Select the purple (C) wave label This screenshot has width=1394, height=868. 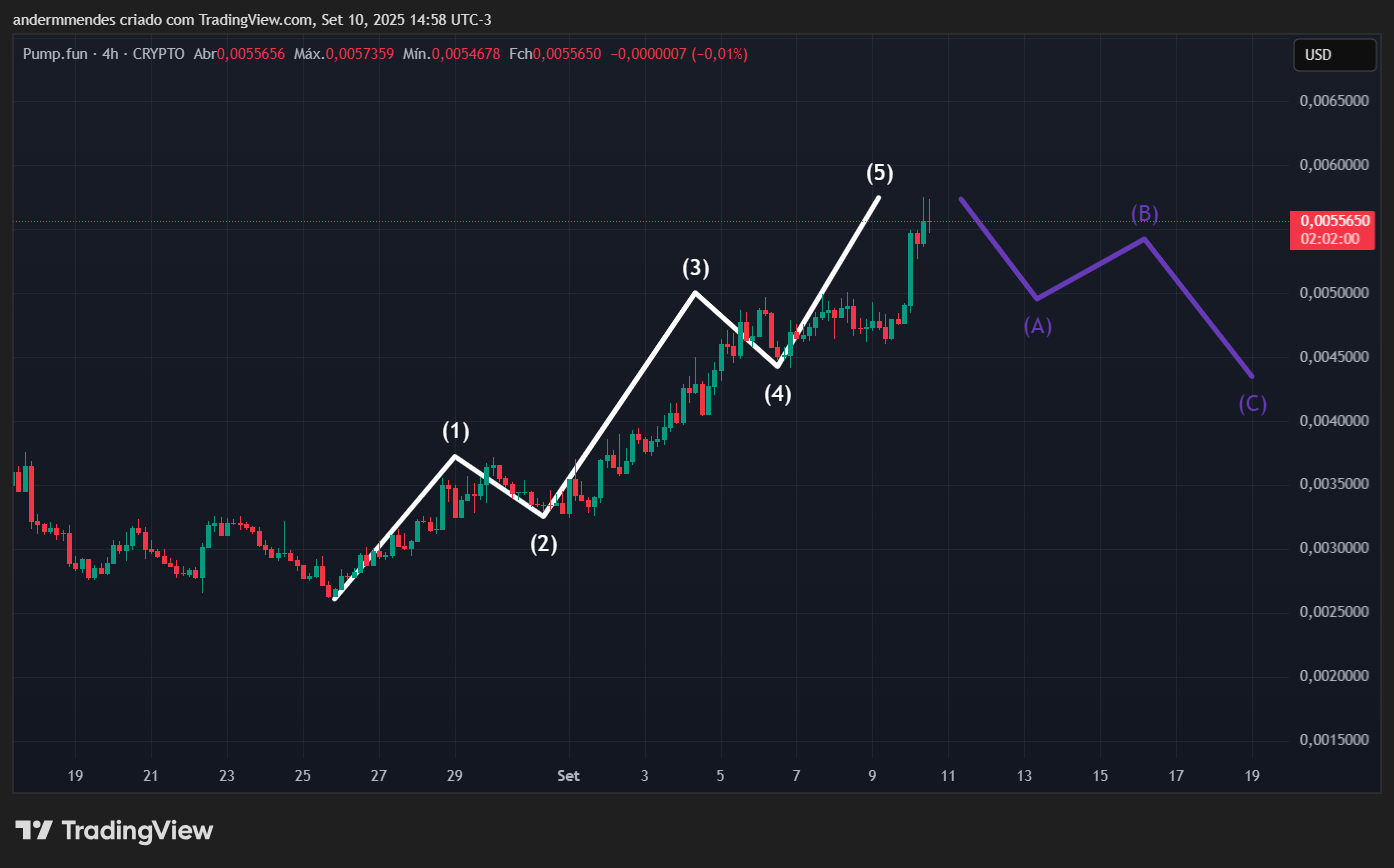pyautogui.click(x=1252, y=404)
